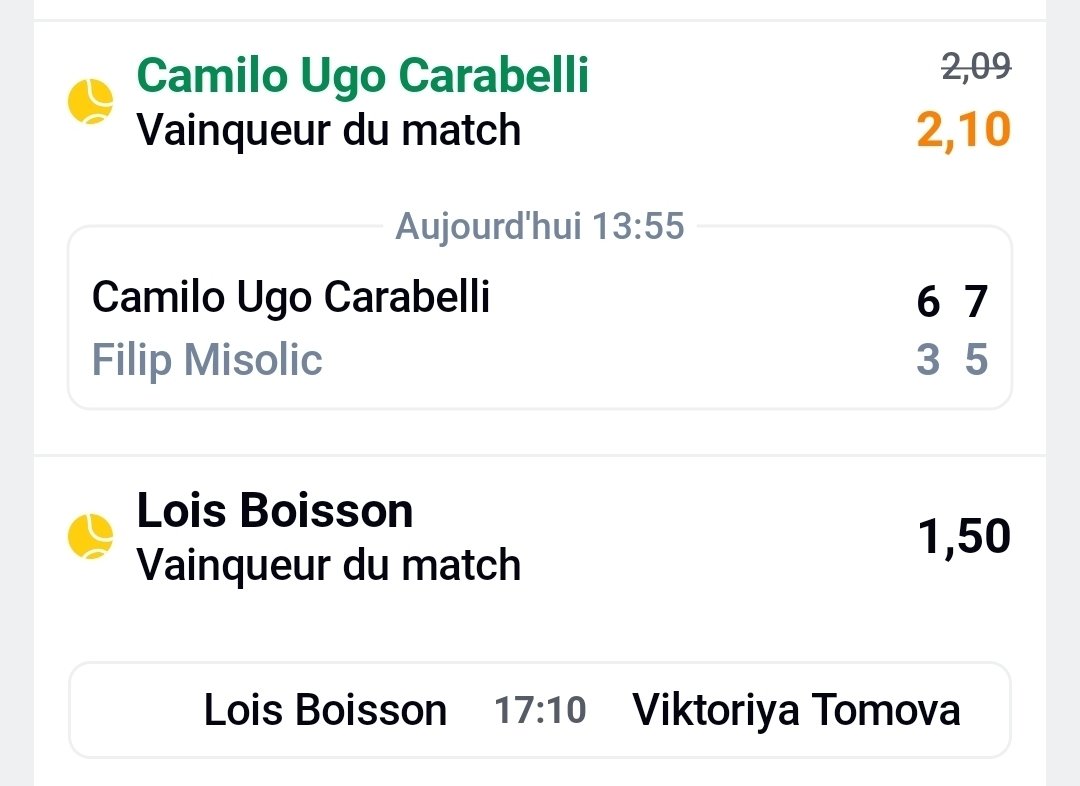Tap the struck-through old odds 2,09

[x=976, y=67]
